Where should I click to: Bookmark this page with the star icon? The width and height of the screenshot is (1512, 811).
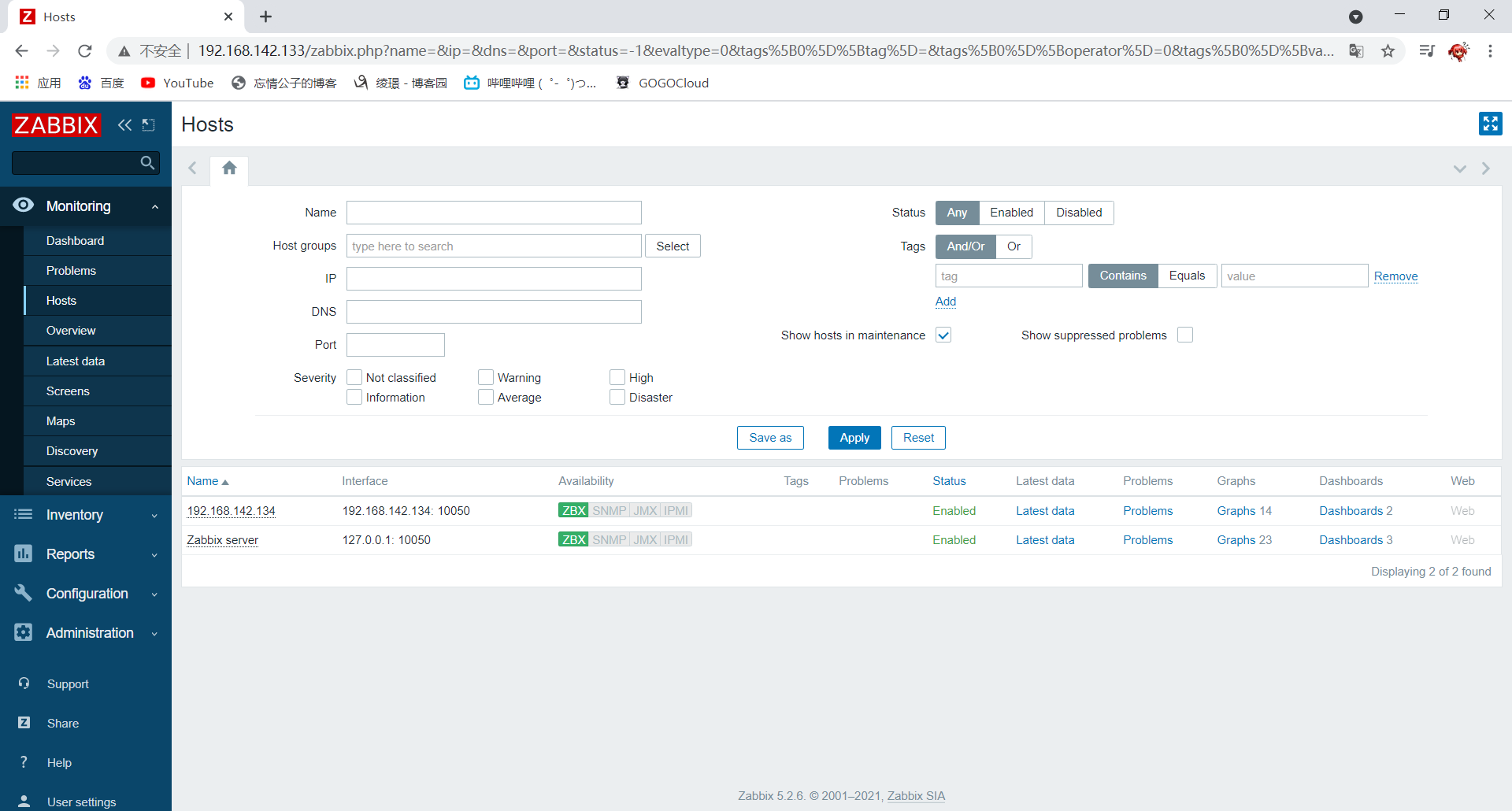coord(1388,50)
